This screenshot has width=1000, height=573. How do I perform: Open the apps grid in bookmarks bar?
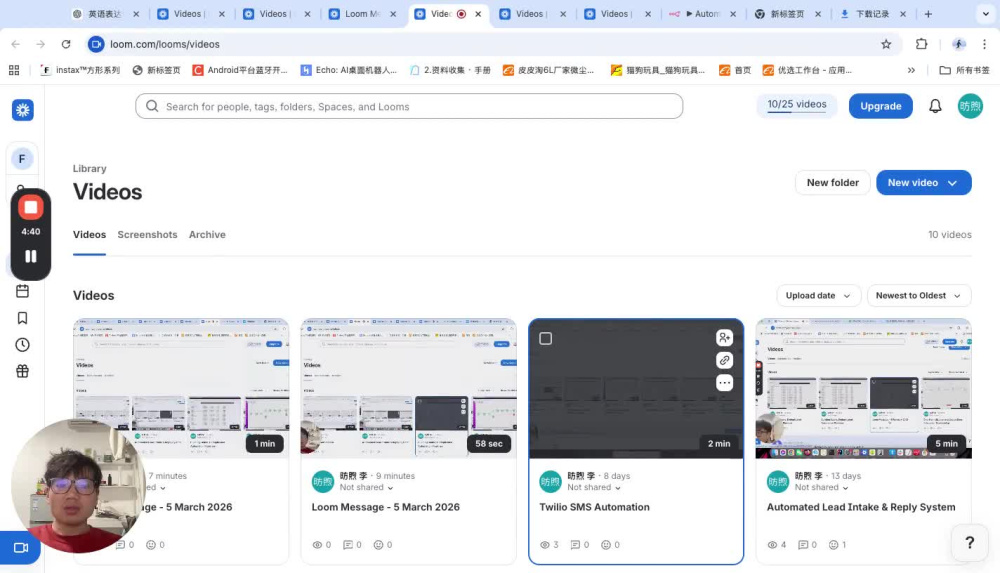coord(14,70)
